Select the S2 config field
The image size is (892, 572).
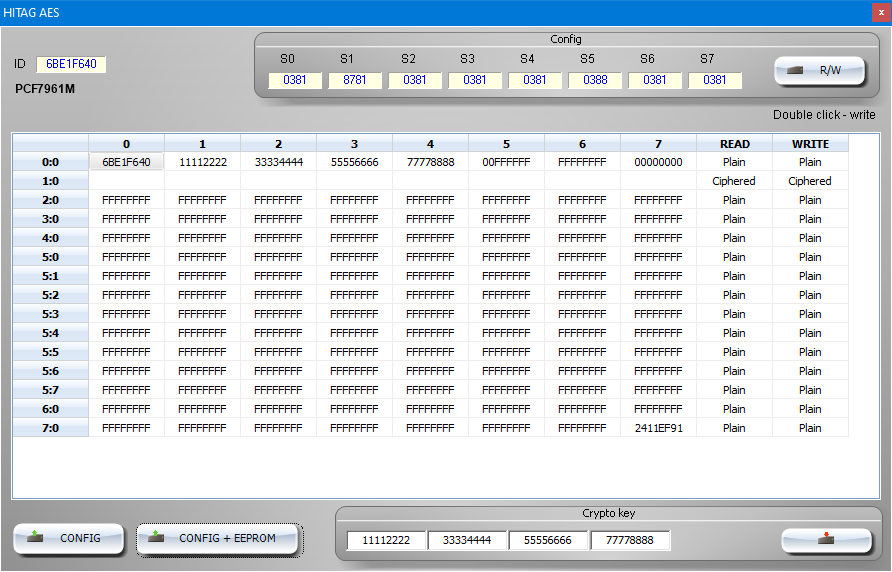tap(415, 80)
